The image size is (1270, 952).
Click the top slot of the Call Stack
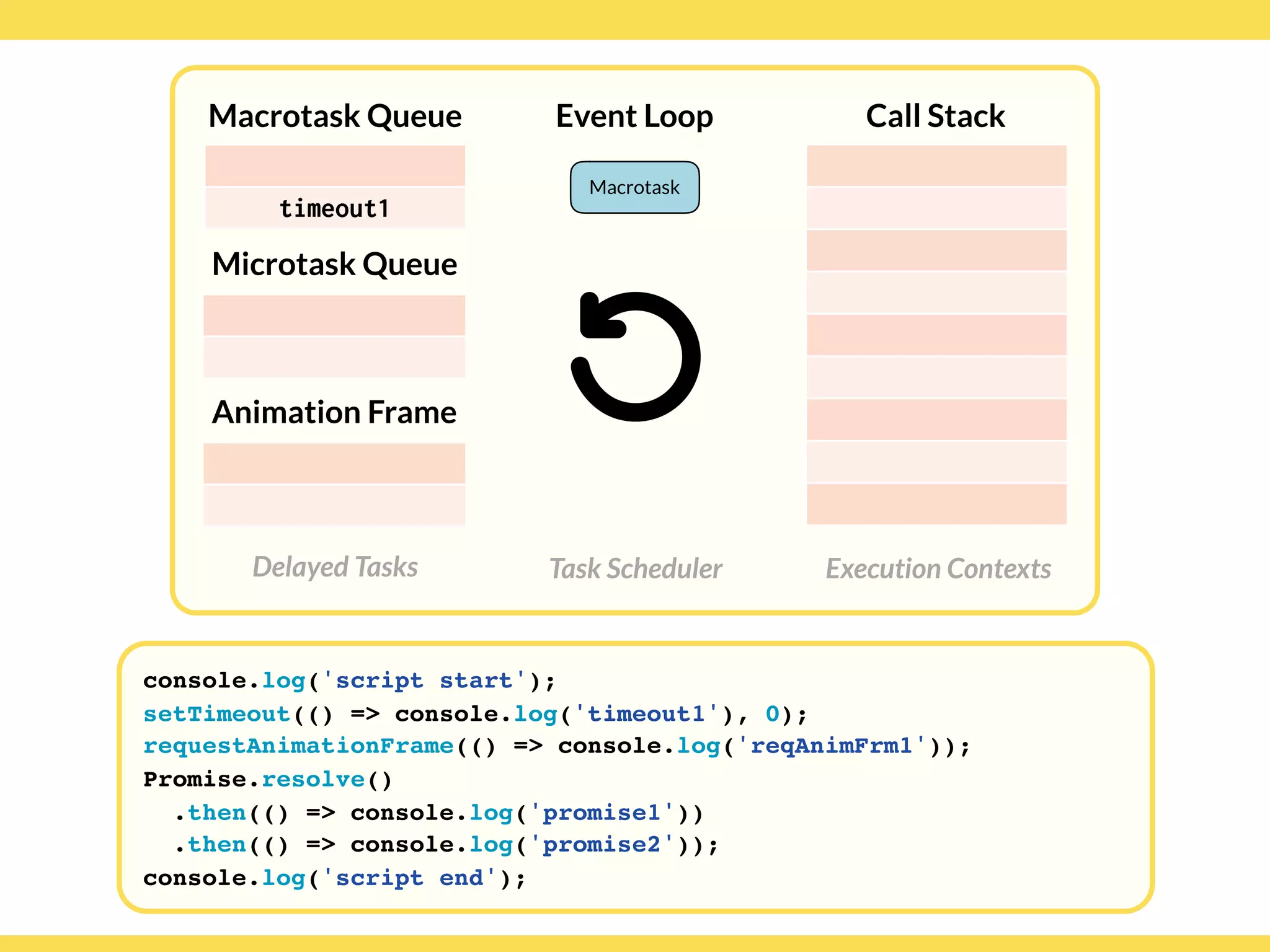coord(936,165)
